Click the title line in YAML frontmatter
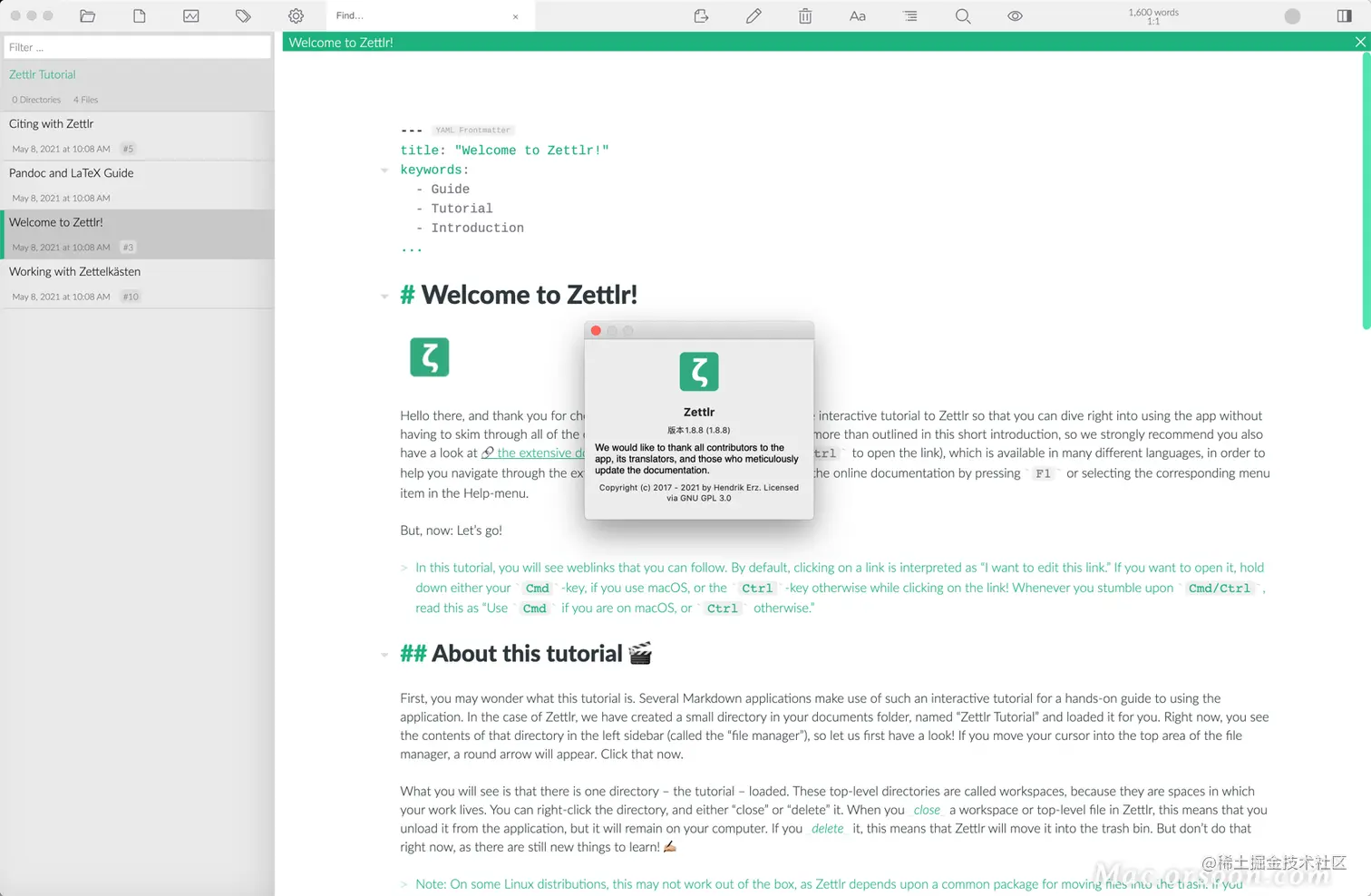Image resolution: width=1371 pixels, height=896 pixels. pos(504,151)
